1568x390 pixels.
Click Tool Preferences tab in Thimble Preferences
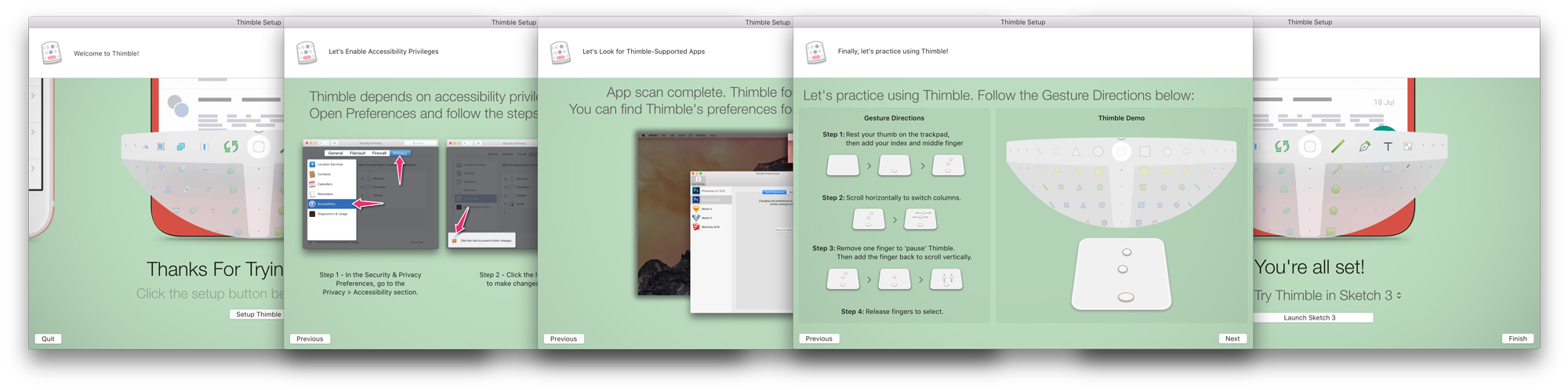775,191
